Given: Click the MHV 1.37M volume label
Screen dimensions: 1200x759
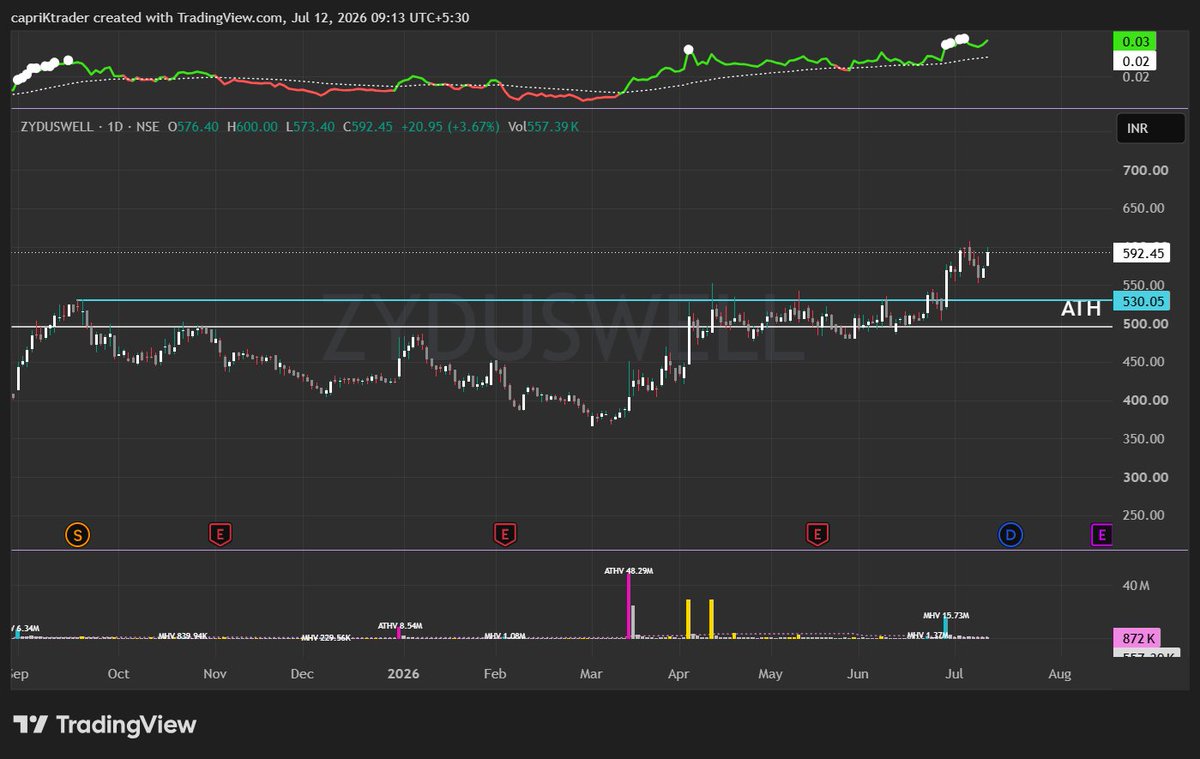Looking at the screenshot, I should (928, 635).
